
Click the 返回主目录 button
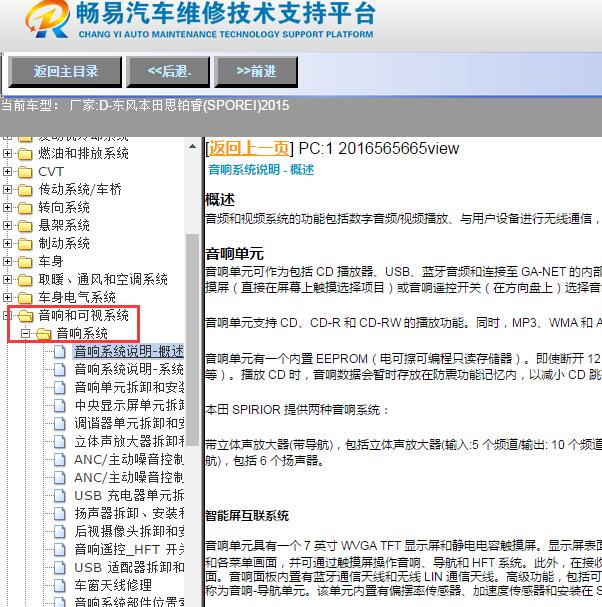click(x=65, y=72)
